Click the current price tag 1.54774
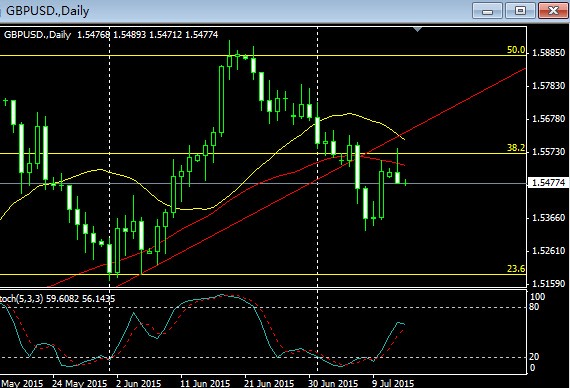Viewport: 570px width, 388px height. [x=549, y=183]
